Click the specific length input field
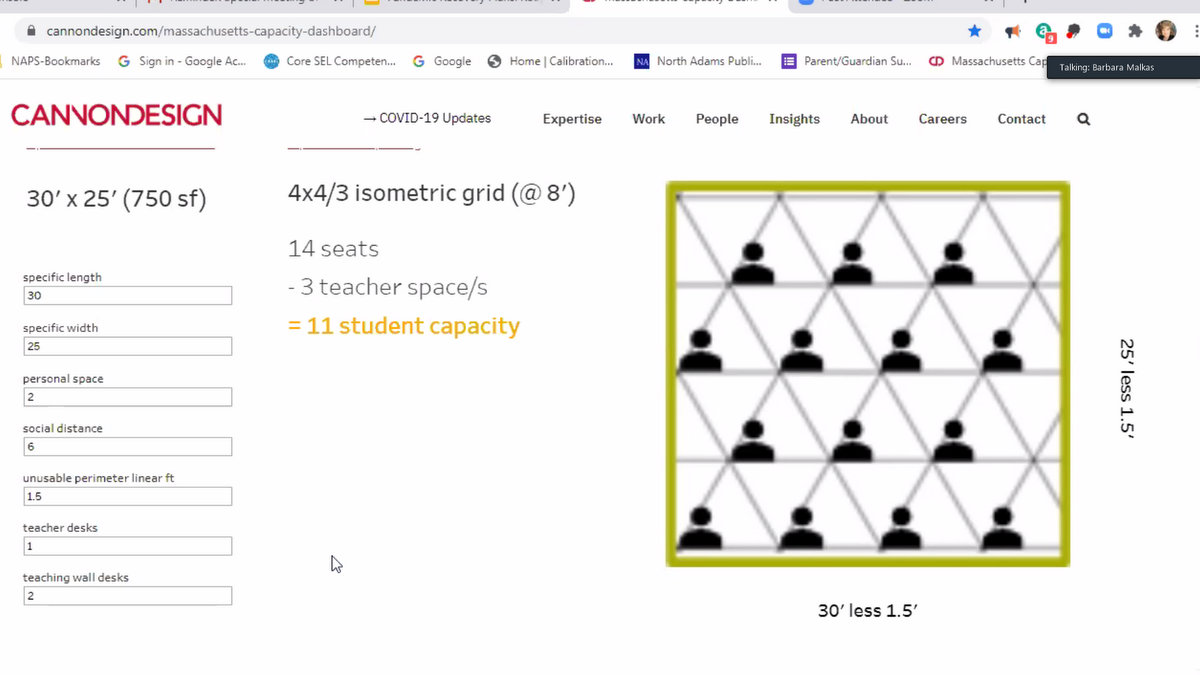 click(127, 296)
